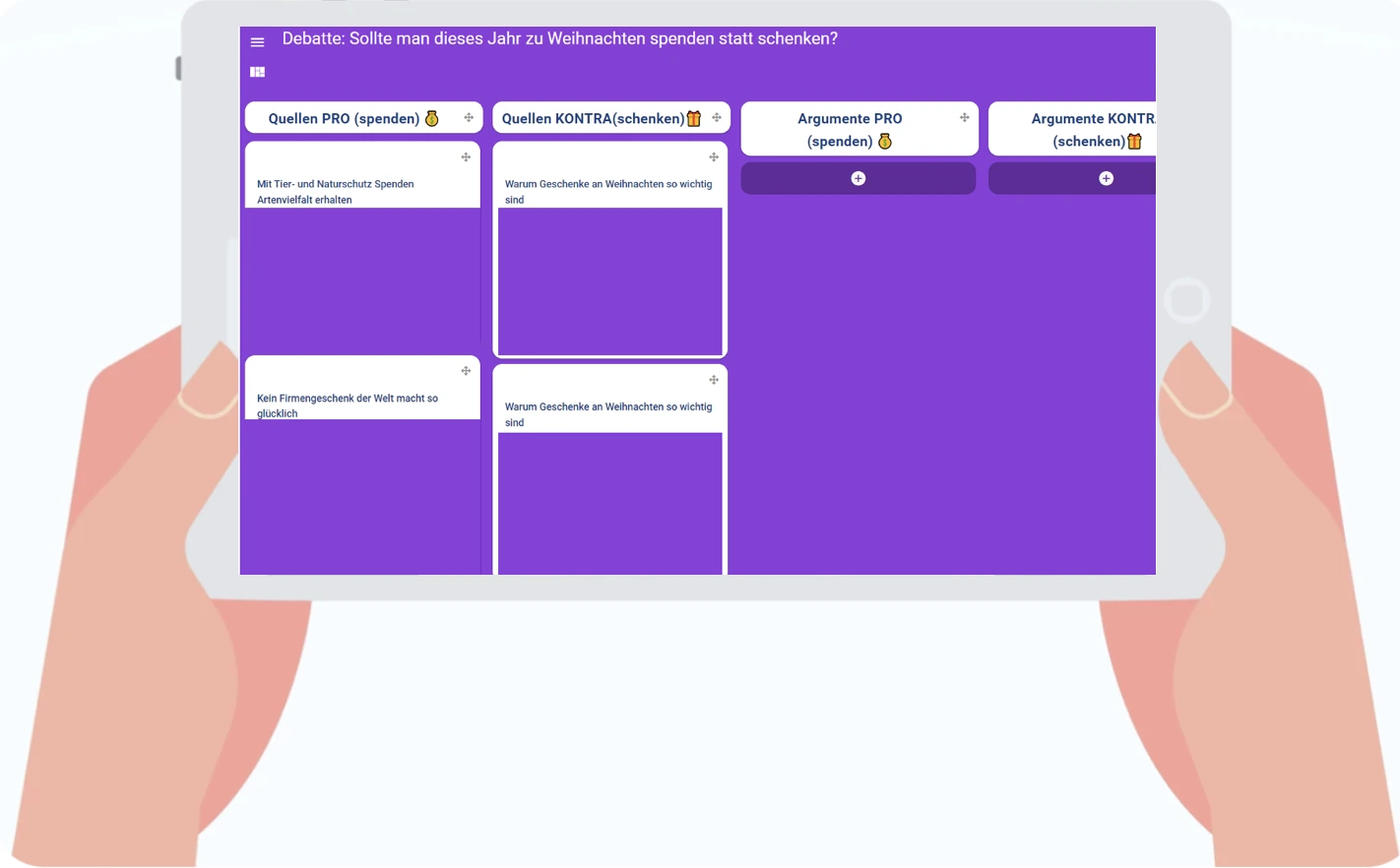
Task: Add a card to Argumente PRO column
Action: pos(858,178)
